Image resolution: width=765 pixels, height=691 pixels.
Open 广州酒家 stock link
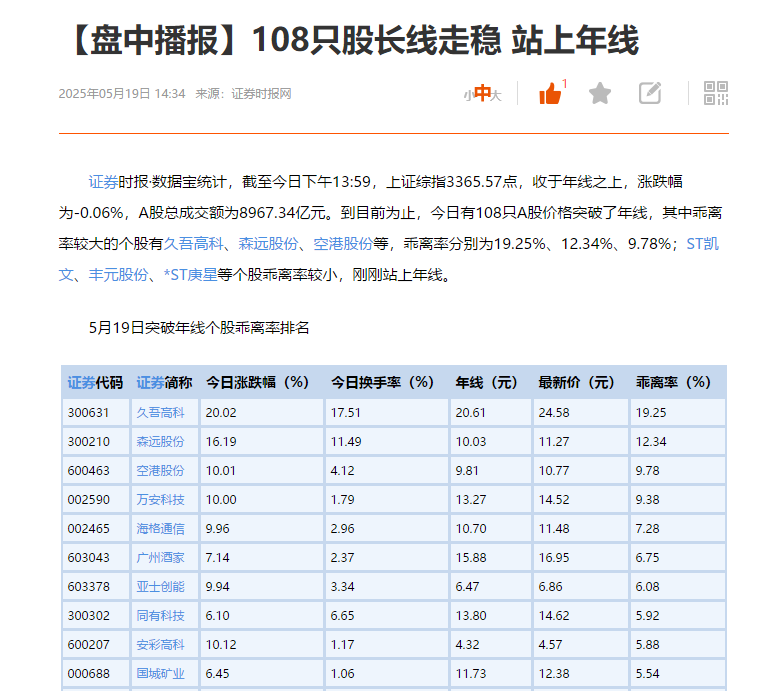[161, 558]
